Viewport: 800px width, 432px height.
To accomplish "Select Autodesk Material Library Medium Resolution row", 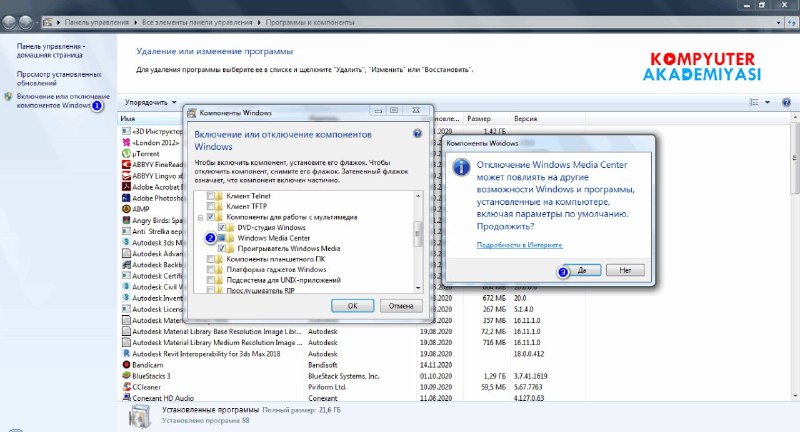I will coord(351,343).
